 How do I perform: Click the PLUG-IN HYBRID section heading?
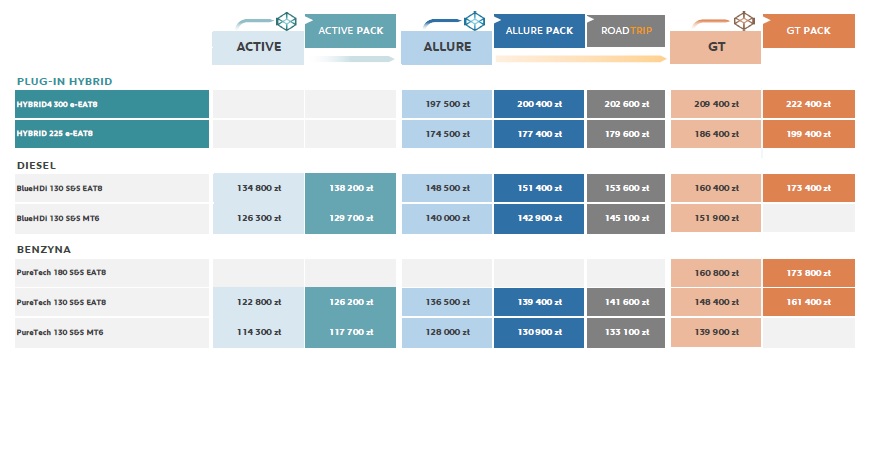[x=65, y=81]
